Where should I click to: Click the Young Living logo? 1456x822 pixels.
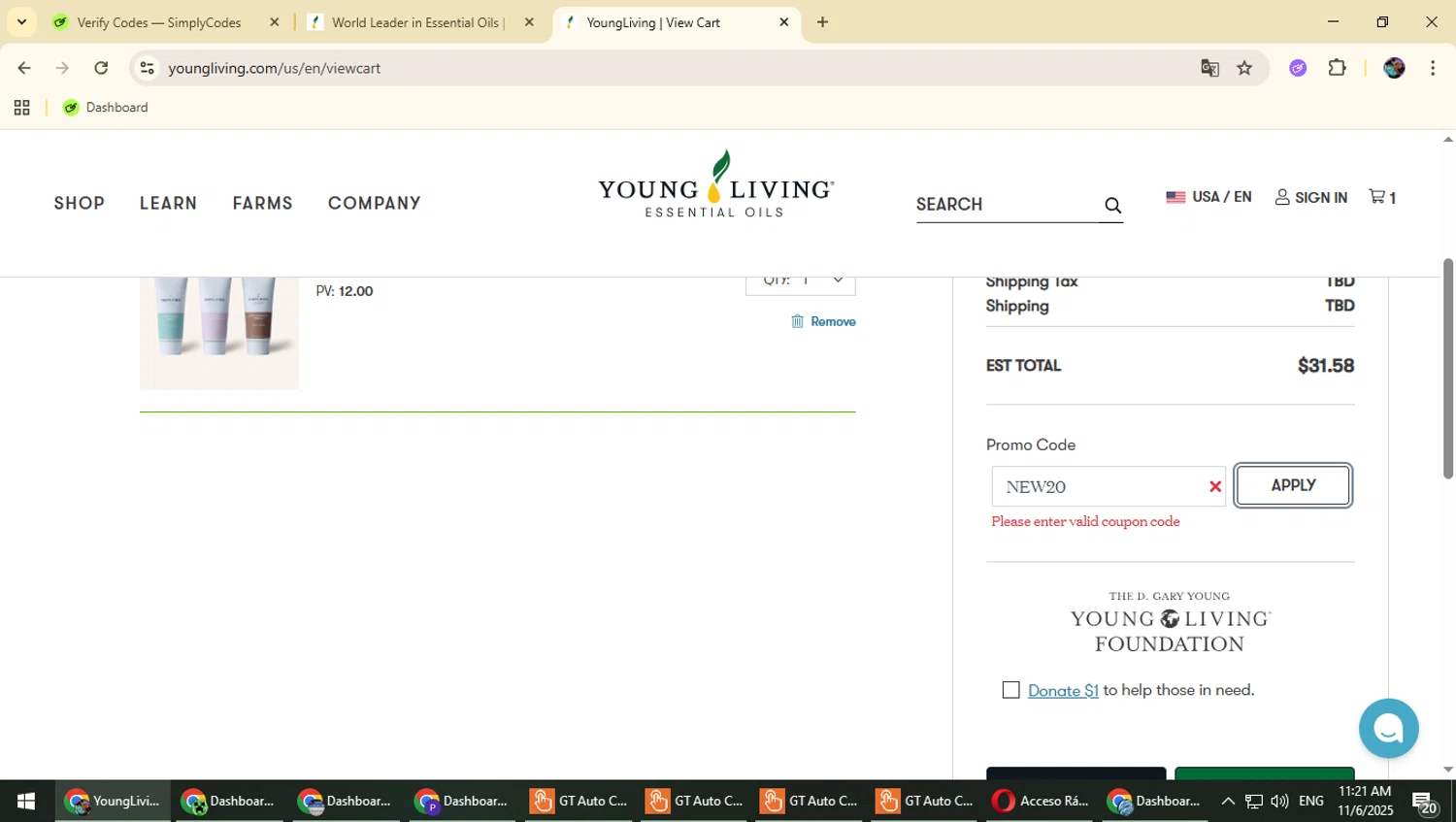(716, 184)
